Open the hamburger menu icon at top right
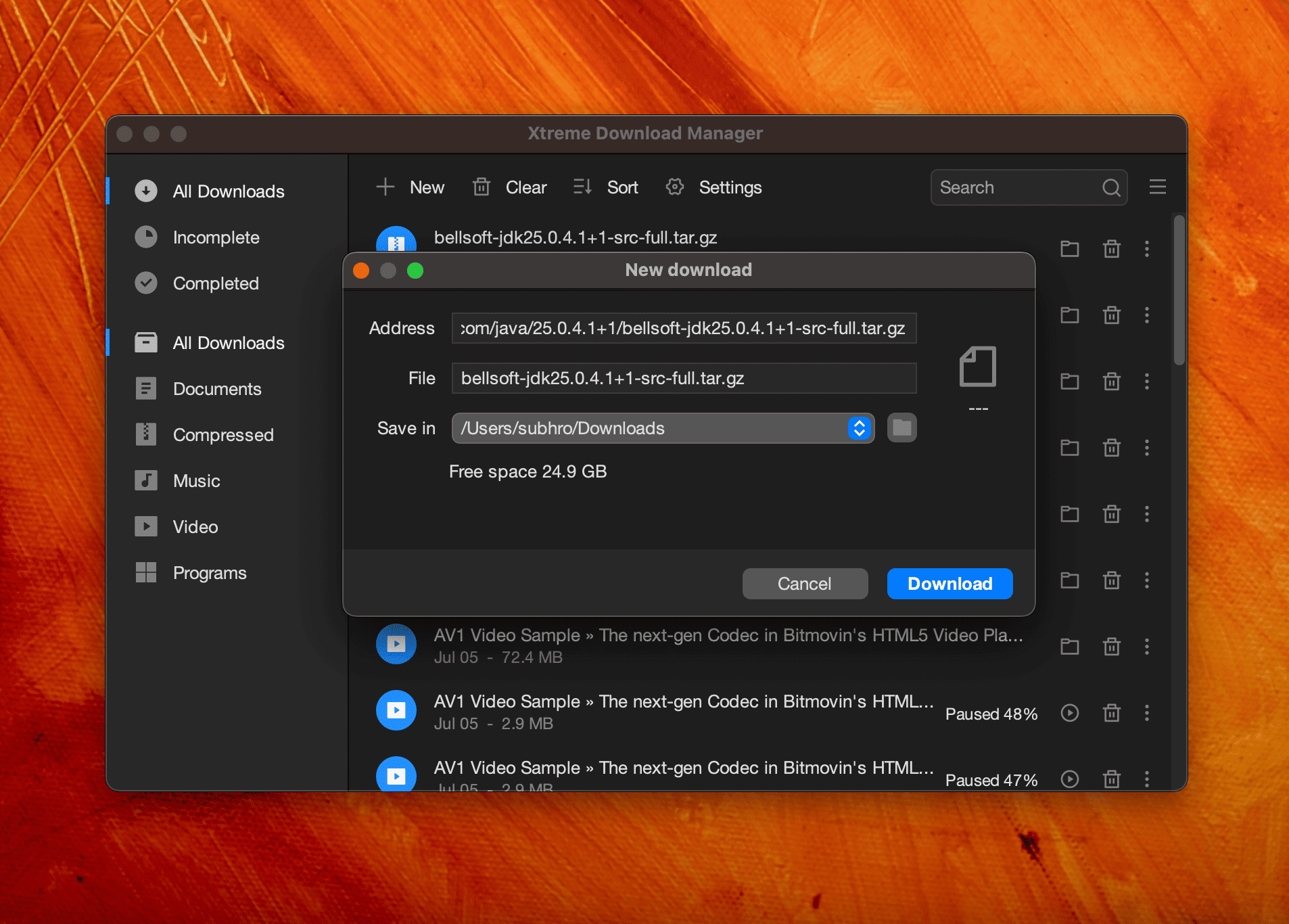 1158,187
